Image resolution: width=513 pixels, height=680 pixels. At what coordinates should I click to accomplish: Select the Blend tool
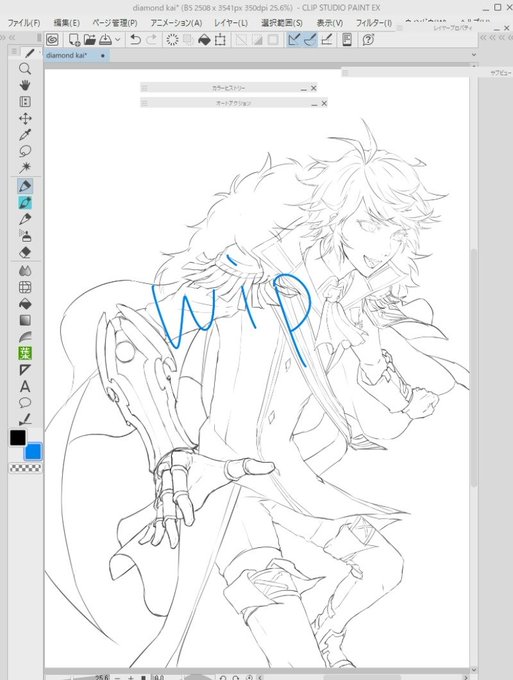click(x=25, y=271)
